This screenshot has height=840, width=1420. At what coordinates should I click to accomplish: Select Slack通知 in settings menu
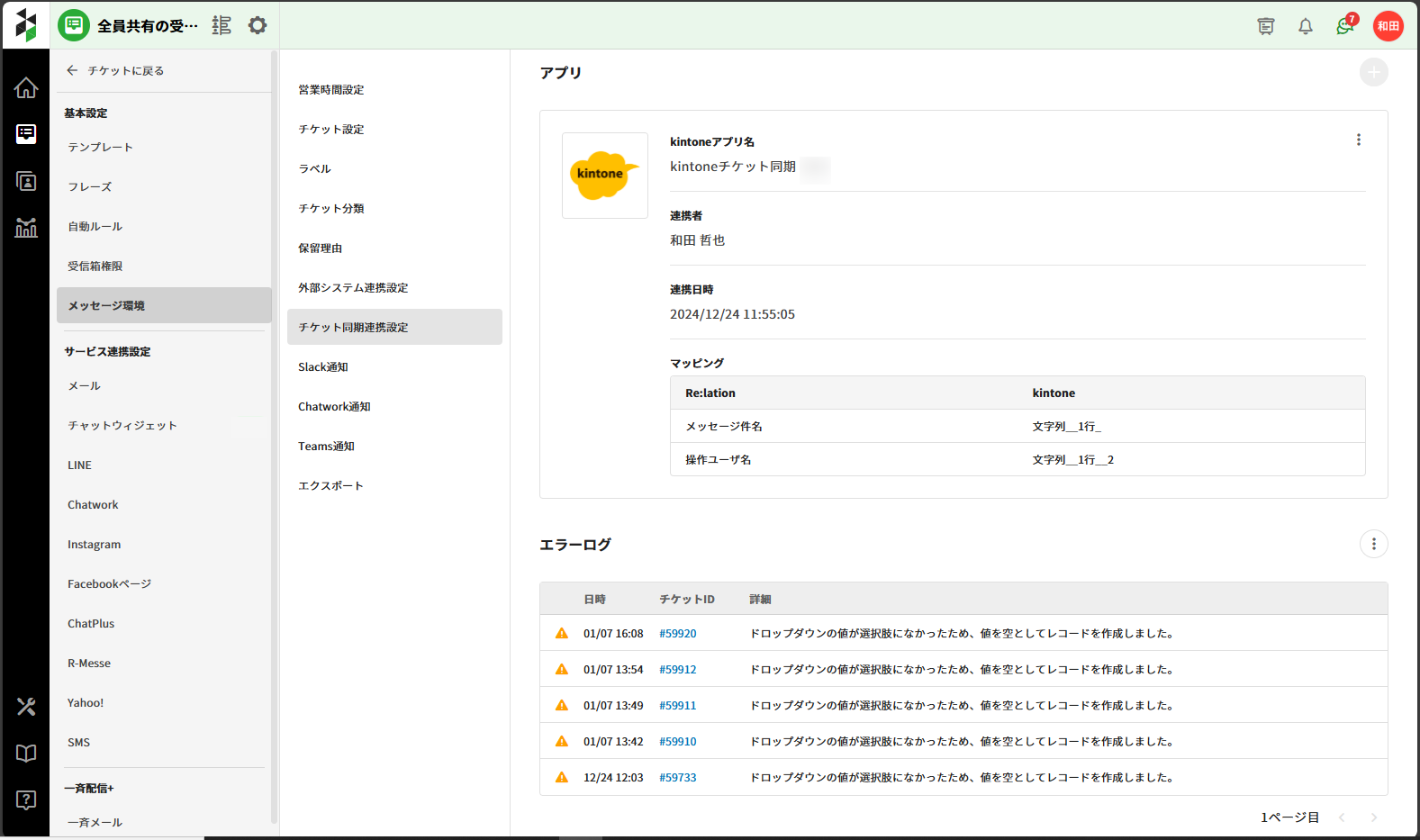[323, 367]
